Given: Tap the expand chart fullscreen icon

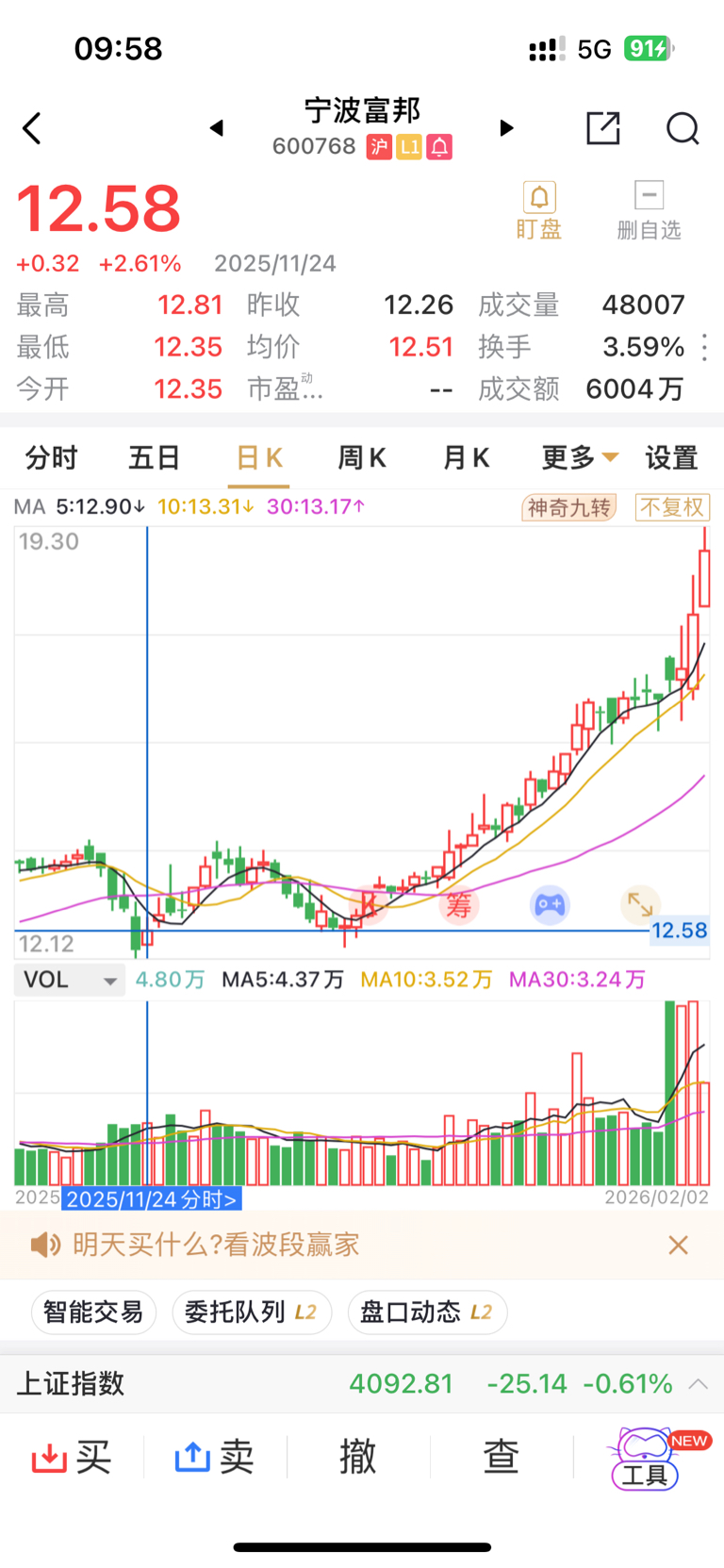Looking at the screenshot, I should click(x=640, y=904).
